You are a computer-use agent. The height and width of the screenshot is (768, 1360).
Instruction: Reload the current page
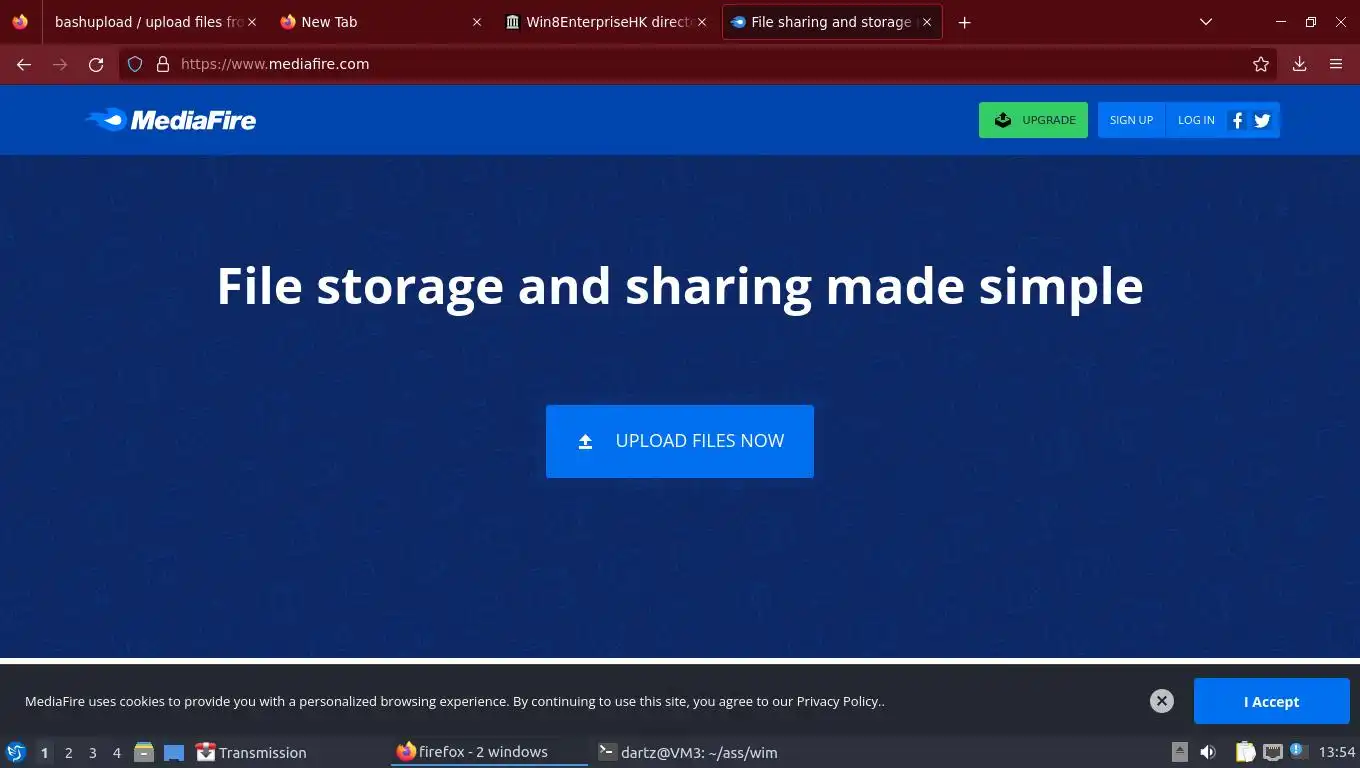click(96, 64)
